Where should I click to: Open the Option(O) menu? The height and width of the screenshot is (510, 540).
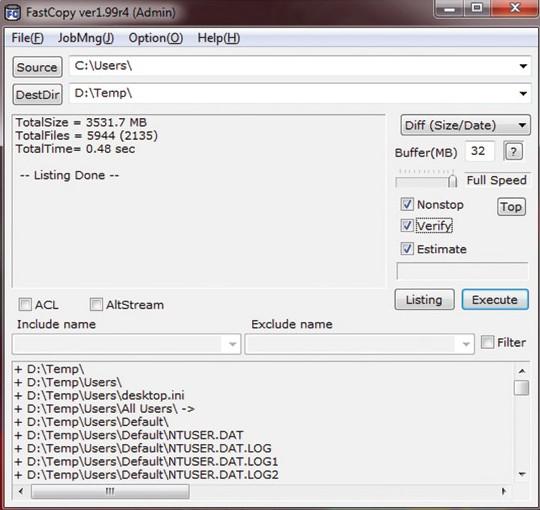[x=156, y=38]
